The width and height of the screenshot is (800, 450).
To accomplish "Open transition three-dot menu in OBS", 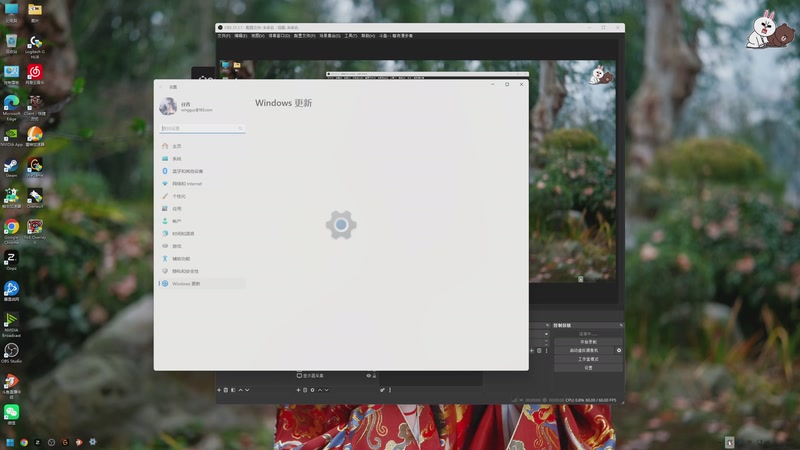I will pyautogui.click(x=546, y=351).
